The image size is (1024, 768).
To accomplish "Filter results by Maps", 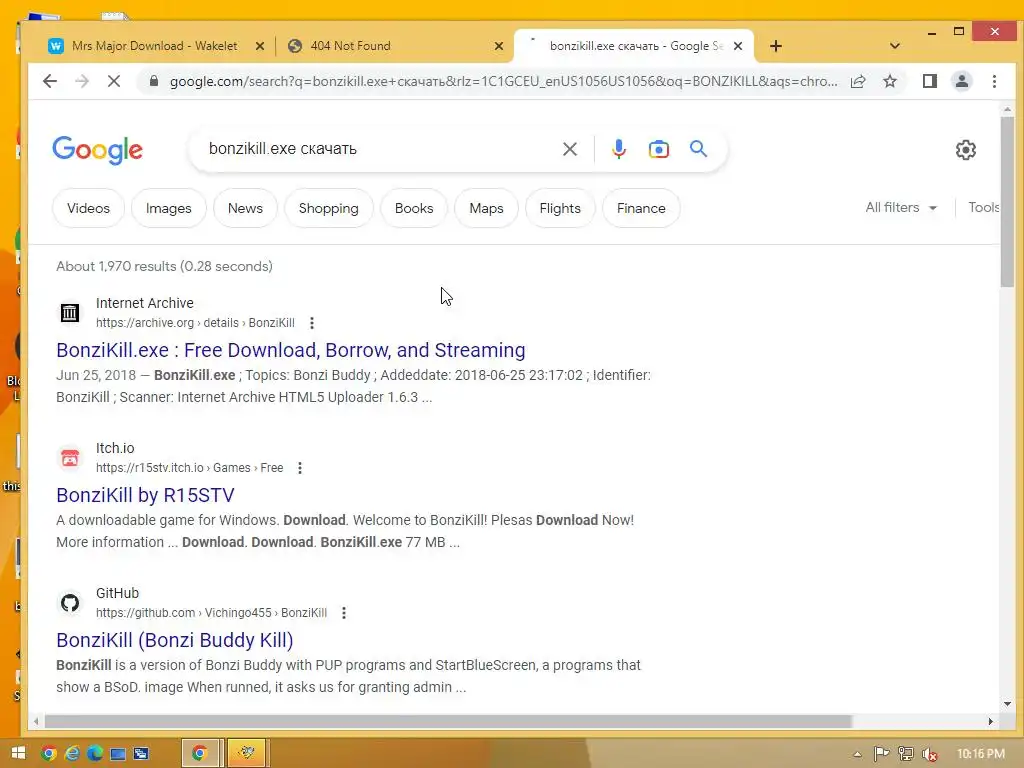I will 487,208.
